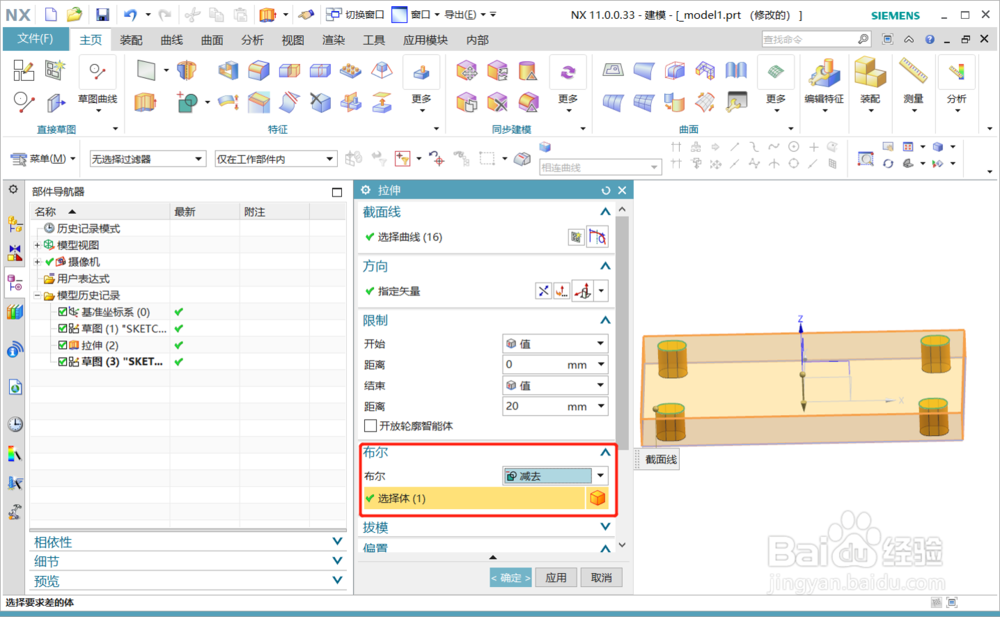Click the 应用 button
The height and width of the screenshot is (617, 1000).
tap(555, 577)
